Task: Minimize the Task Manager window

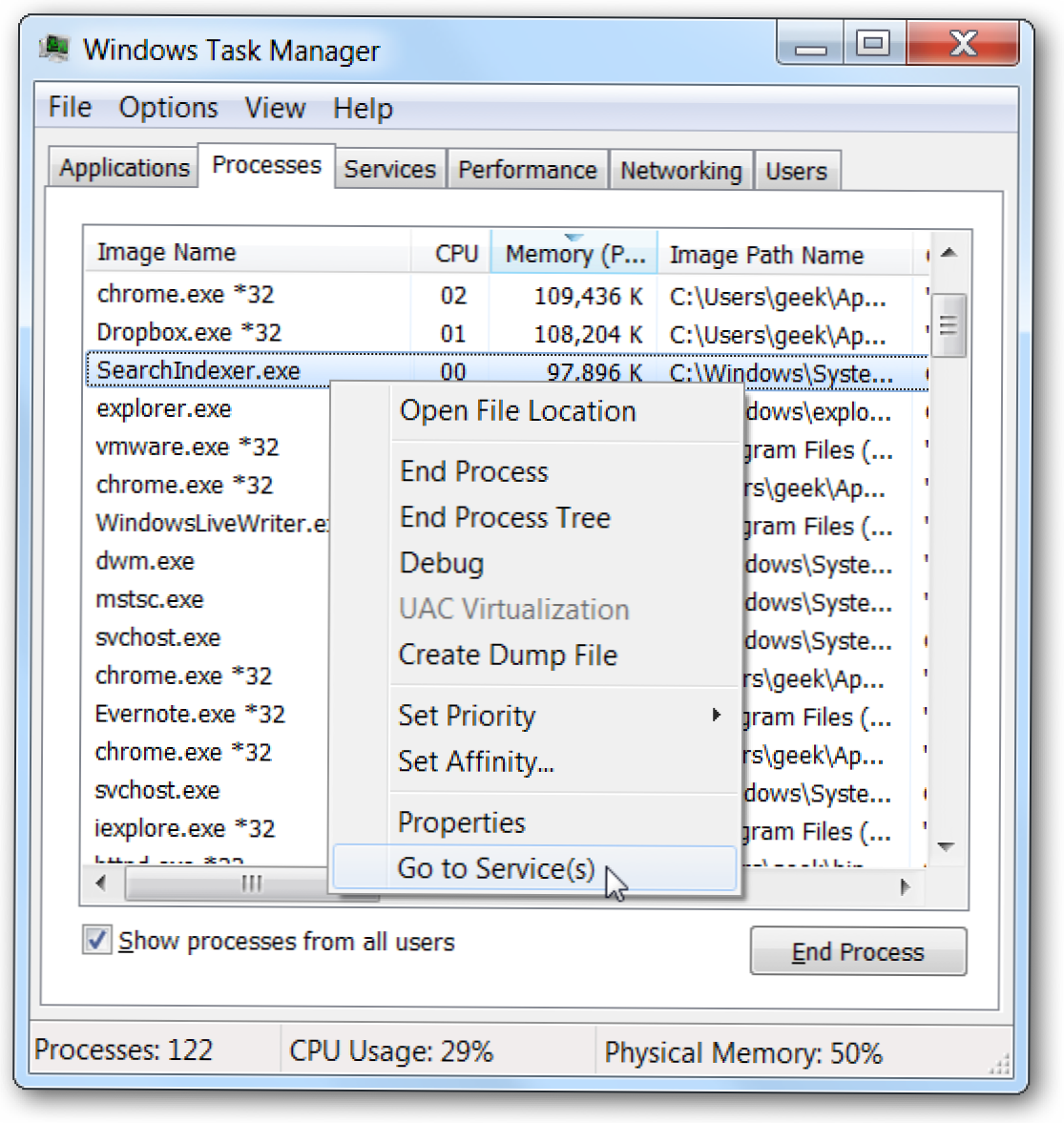Action: pos(811,44)
